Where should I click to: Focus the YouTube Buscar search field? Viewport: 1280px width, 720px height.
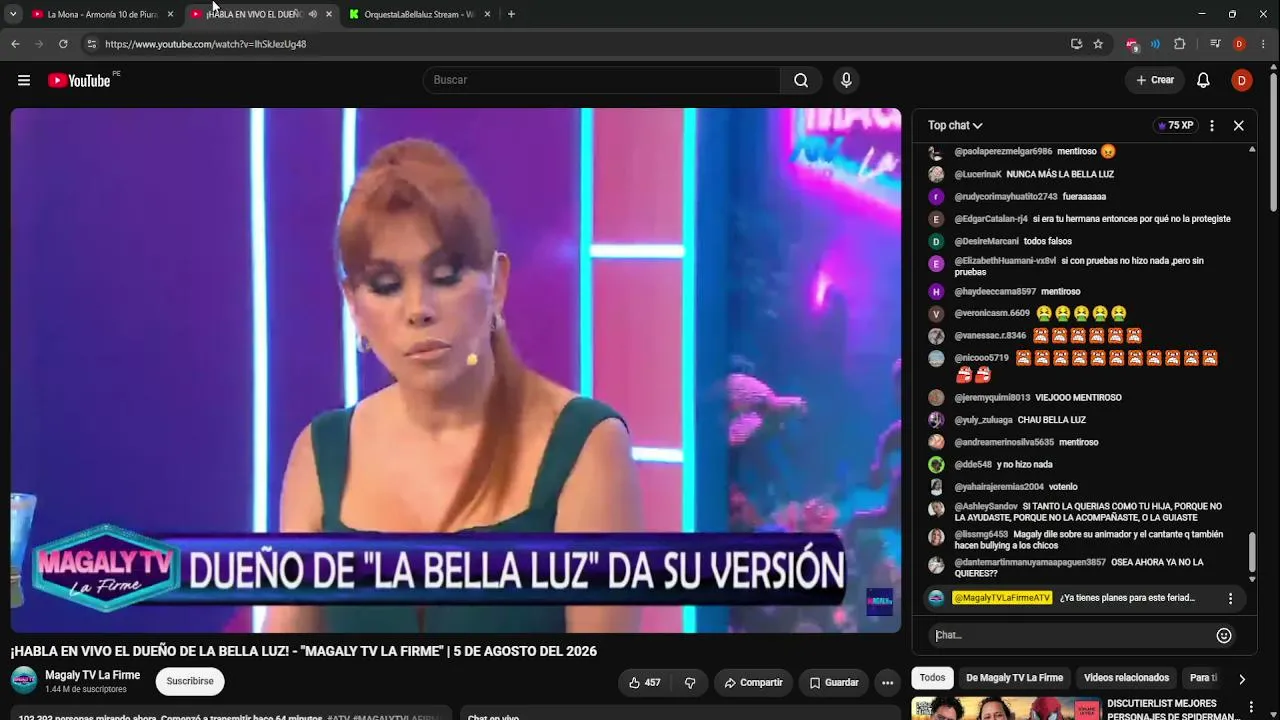pos(601,80)
